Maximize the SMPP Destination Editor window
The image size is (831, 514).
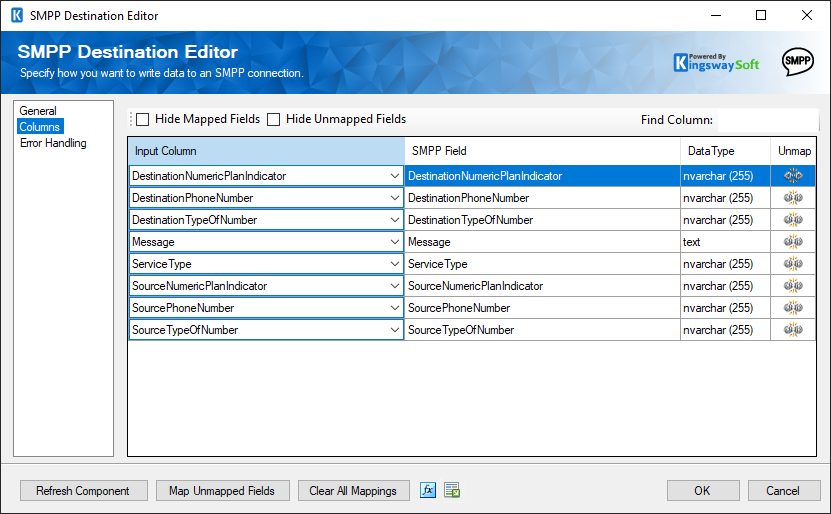[x=761, y=15]
